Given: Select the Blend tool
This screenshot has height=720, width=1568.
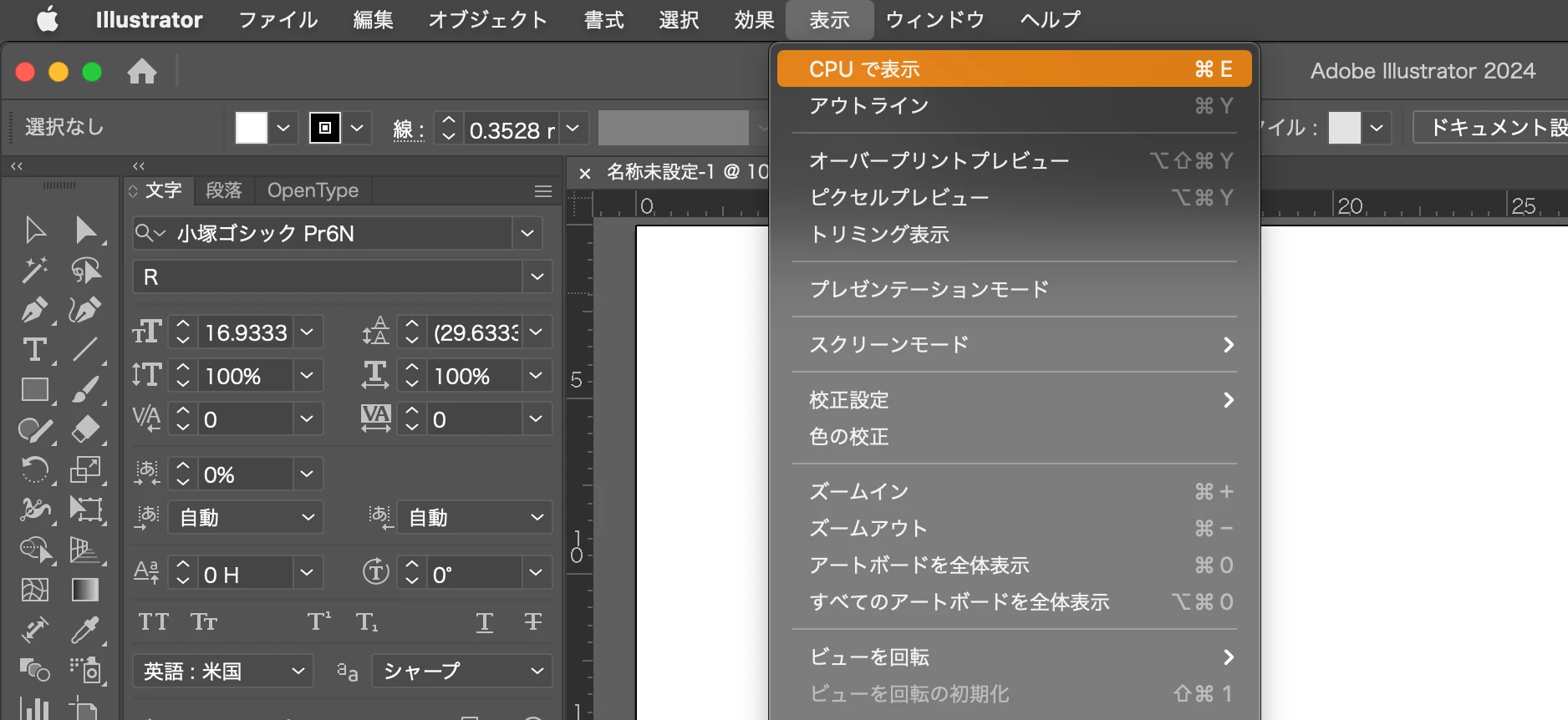Looking at the screenshot, I should tap(35, 669).
